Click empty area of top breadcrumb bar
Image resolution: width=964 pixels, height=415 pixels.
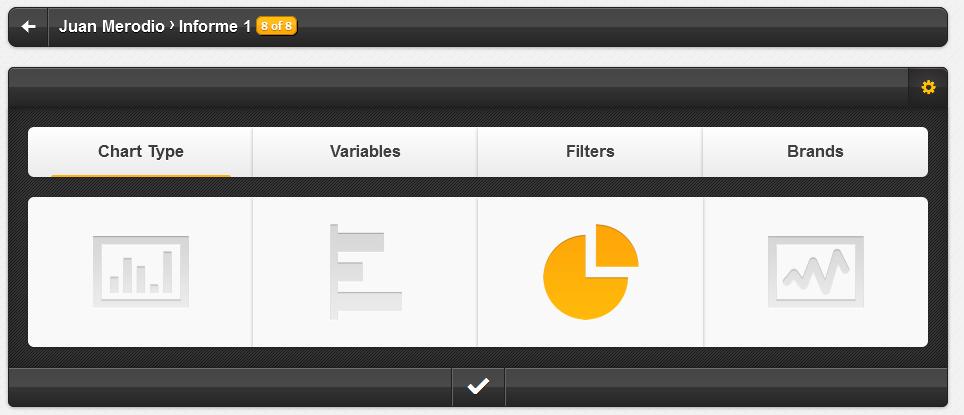[x=621, y=26]
